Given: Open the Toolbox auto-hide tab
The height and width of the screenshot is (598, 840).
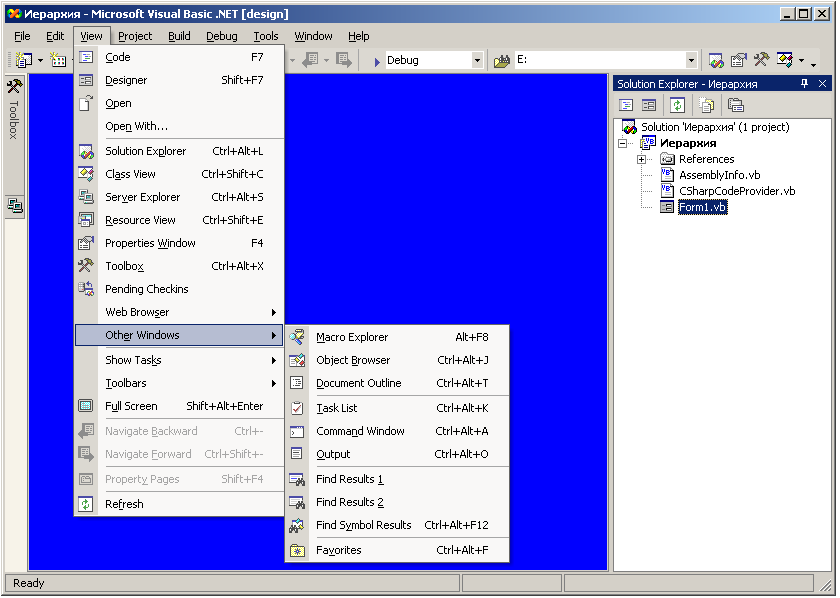Looking at the screenshot, I should click(14, 110).
